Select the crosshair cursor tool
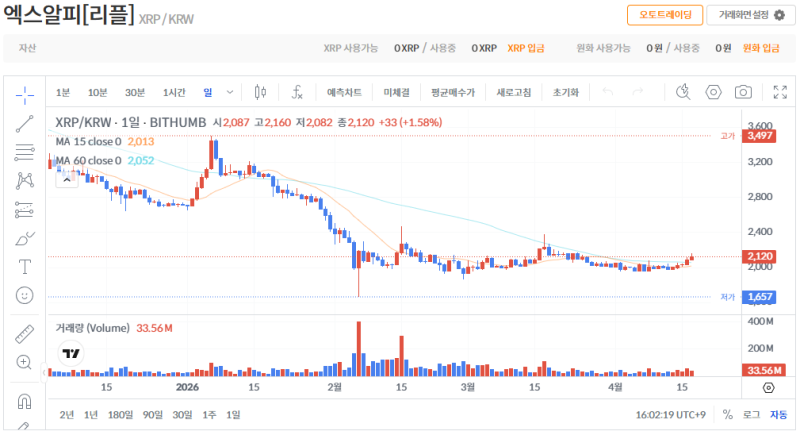Screen dimensions: 800x435 coord(24,95)
